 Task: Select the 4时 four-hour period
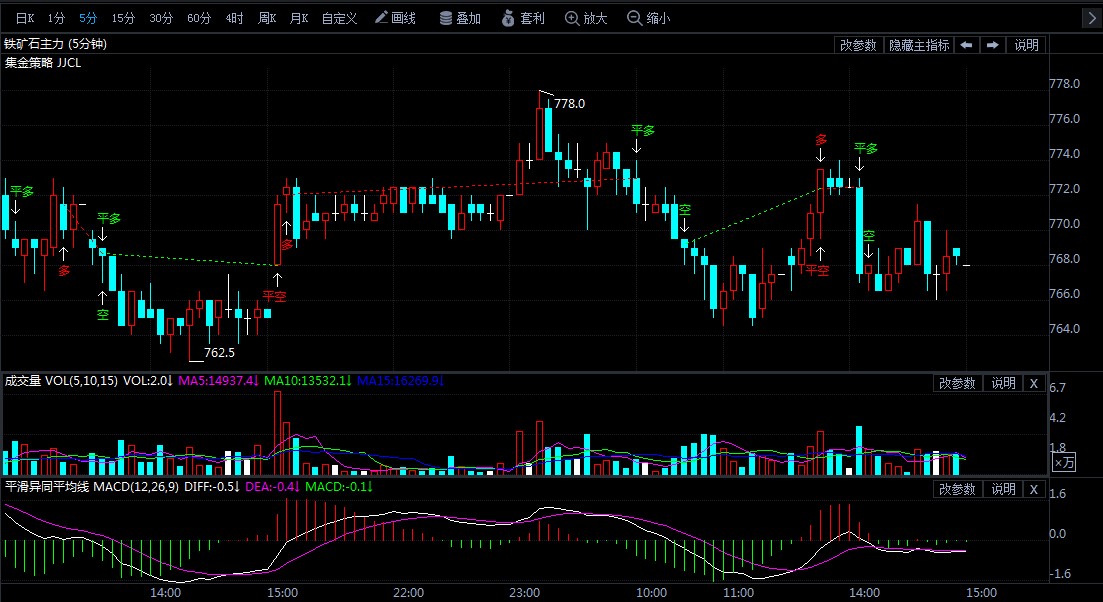tap(235, 18)
